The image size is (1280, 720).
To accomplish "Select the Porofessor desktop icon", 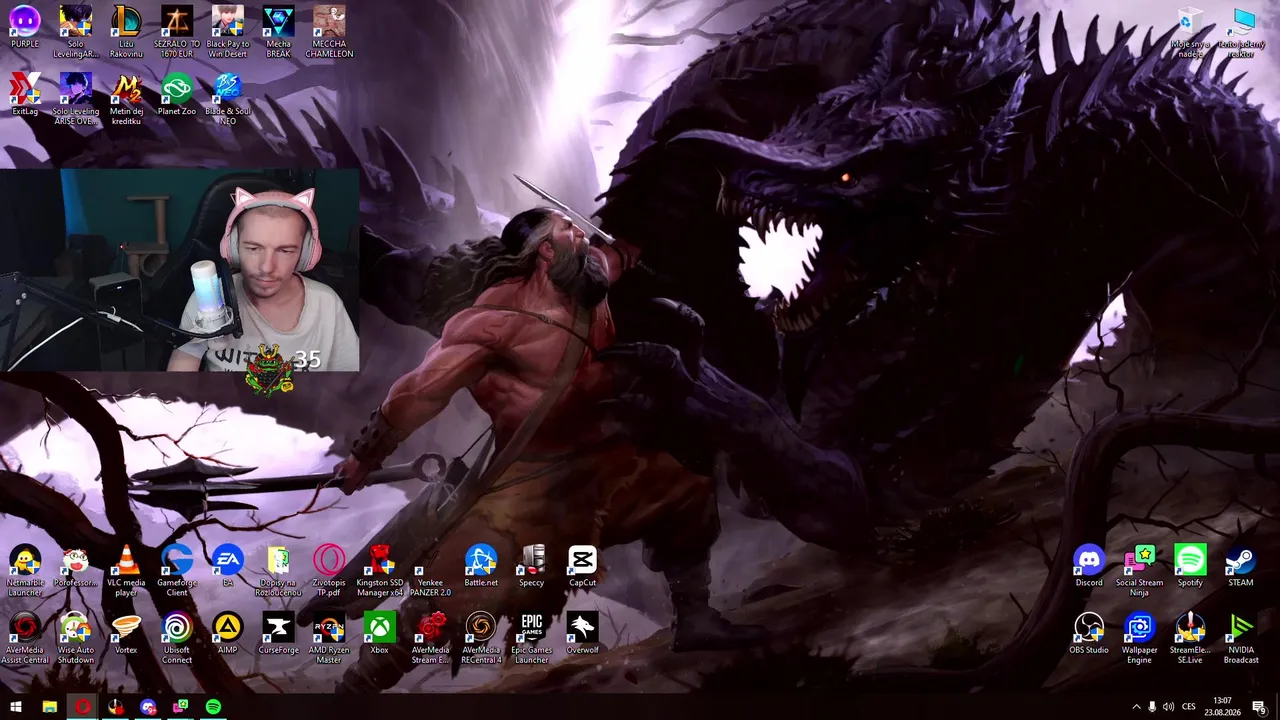I will tap(76, 567).
